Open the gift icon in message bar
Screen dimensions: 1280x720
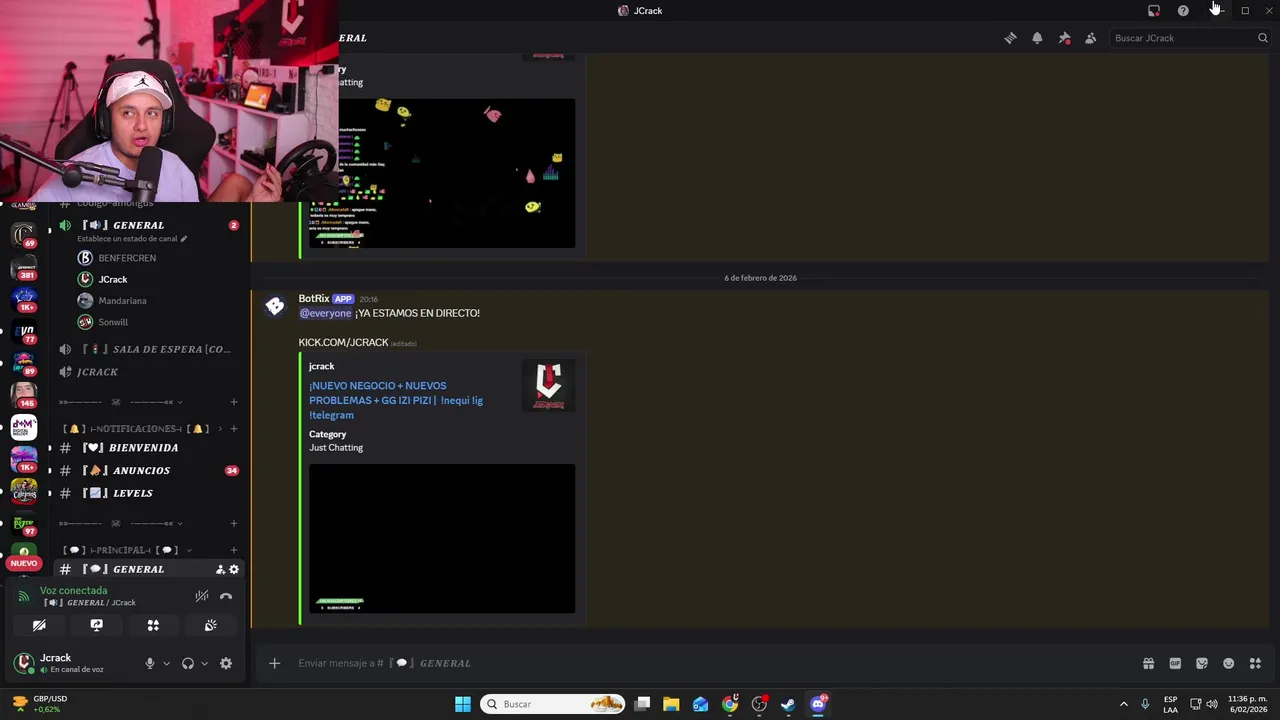[1148, 663]
